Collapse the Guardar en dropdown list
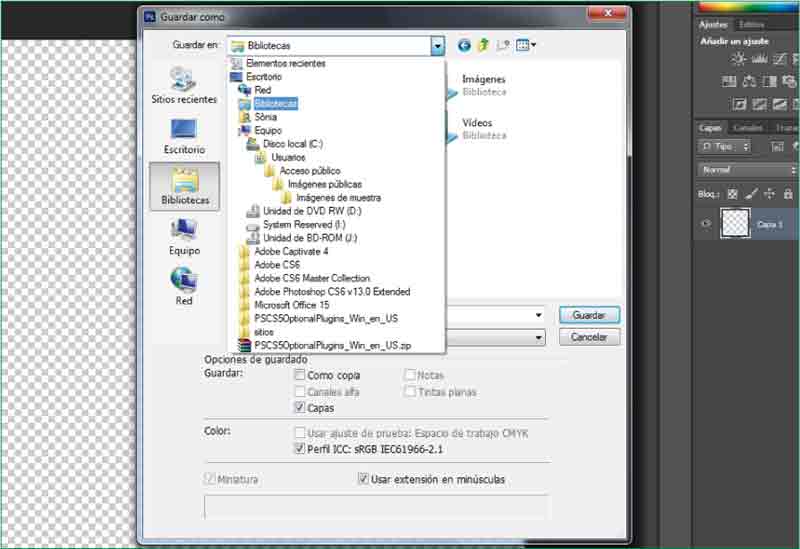 (x=437, y=45)
